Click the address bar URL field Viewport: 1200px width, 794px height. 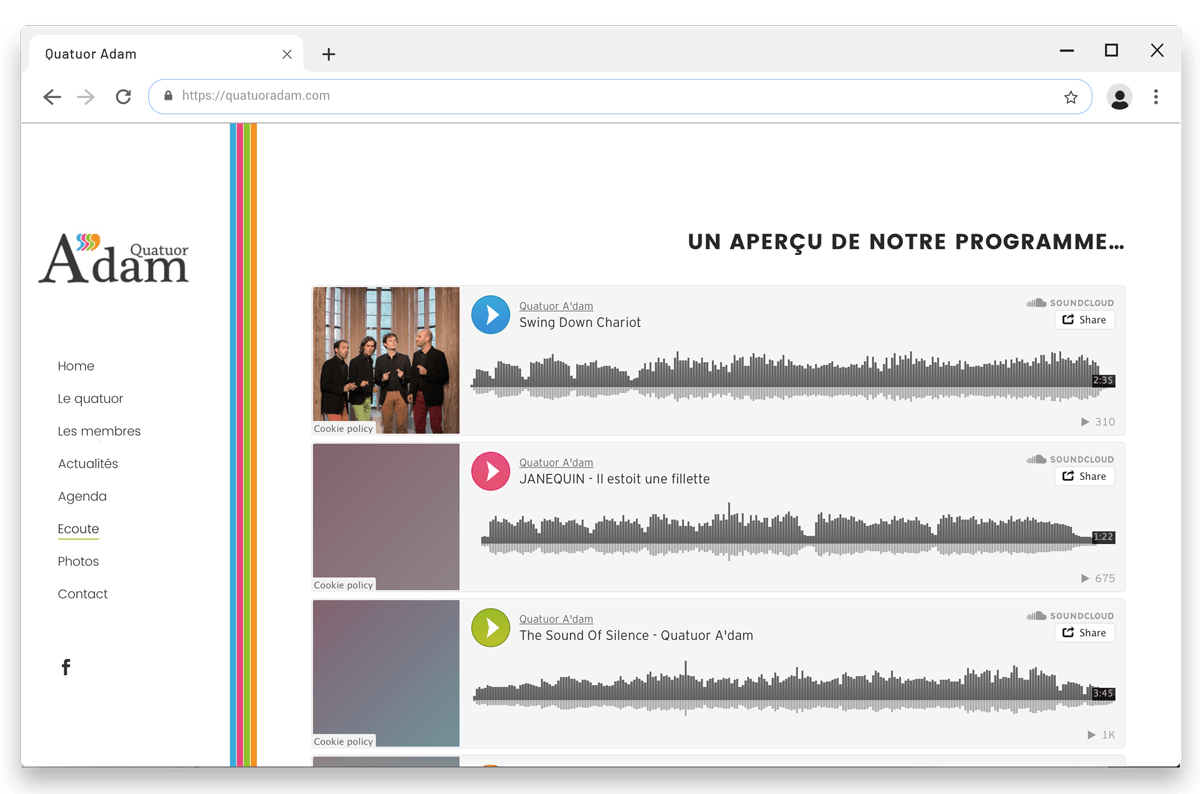(600, 96)
